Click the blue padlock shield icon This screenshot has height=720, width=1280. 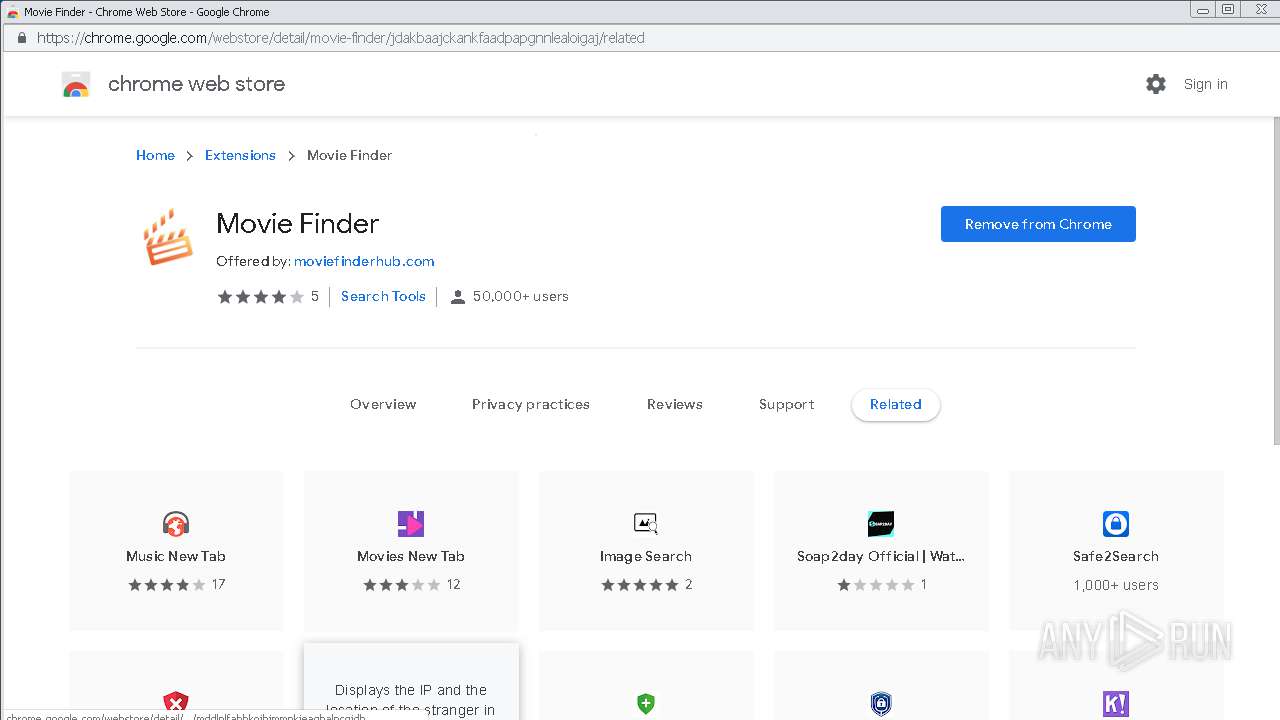(881, 703)
